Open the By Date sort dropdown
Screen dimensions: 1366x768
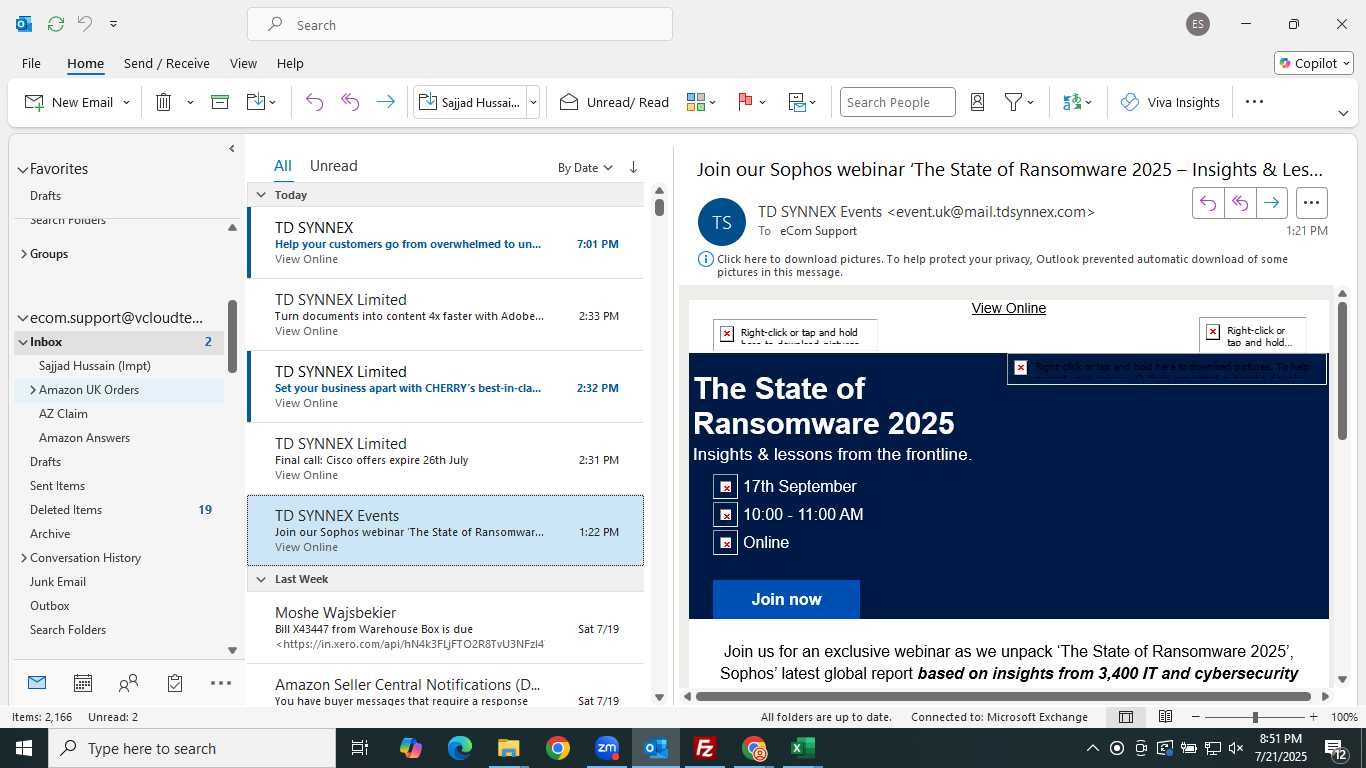(x=585, y=168)
